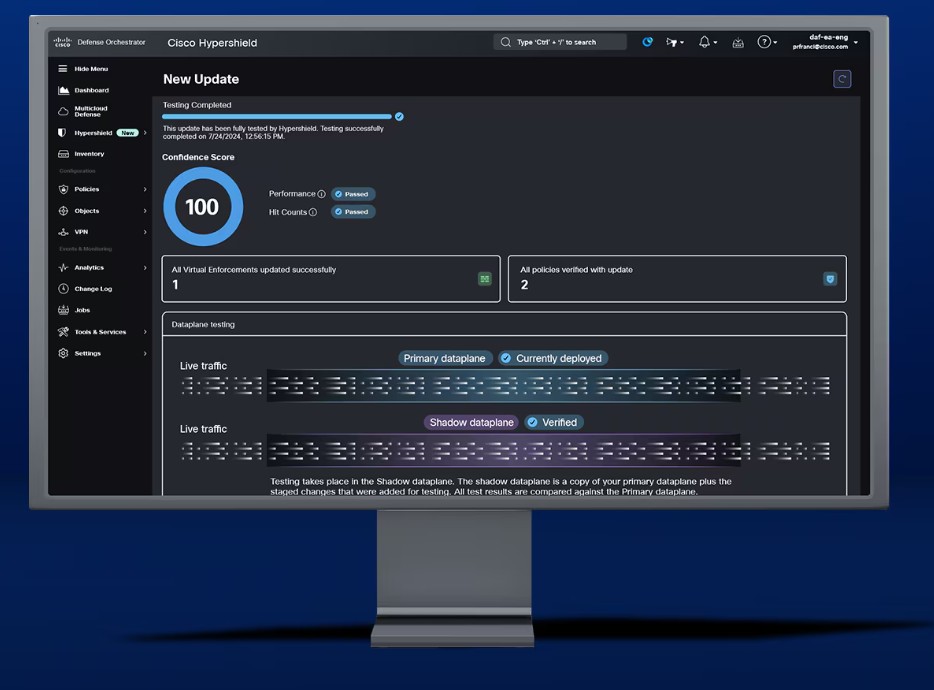Viewport: 934px width, 690px height.
Task: Click the Change Log clock icon
Action: (63, 288)
